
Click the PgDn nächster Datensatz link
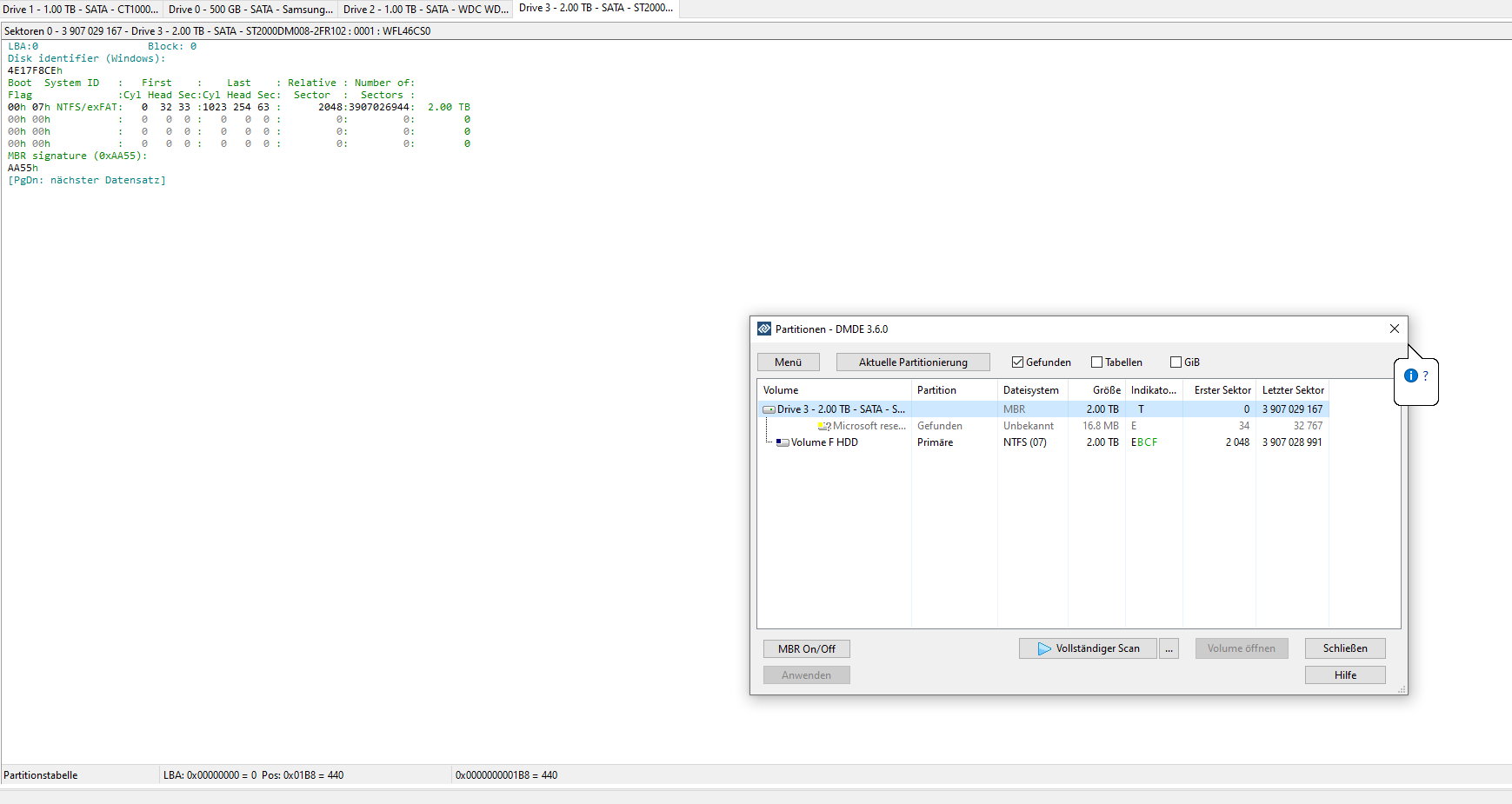pos(87,180)
